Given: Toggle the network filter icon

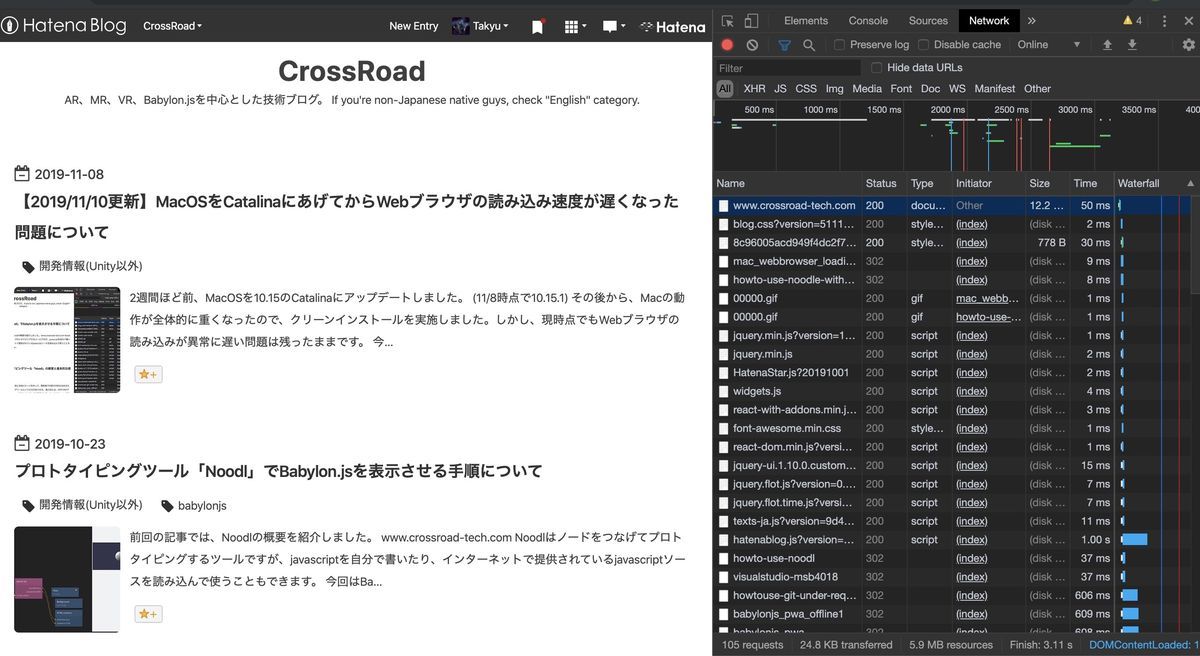Looking at the screenshot, I should tap(784, 45).
